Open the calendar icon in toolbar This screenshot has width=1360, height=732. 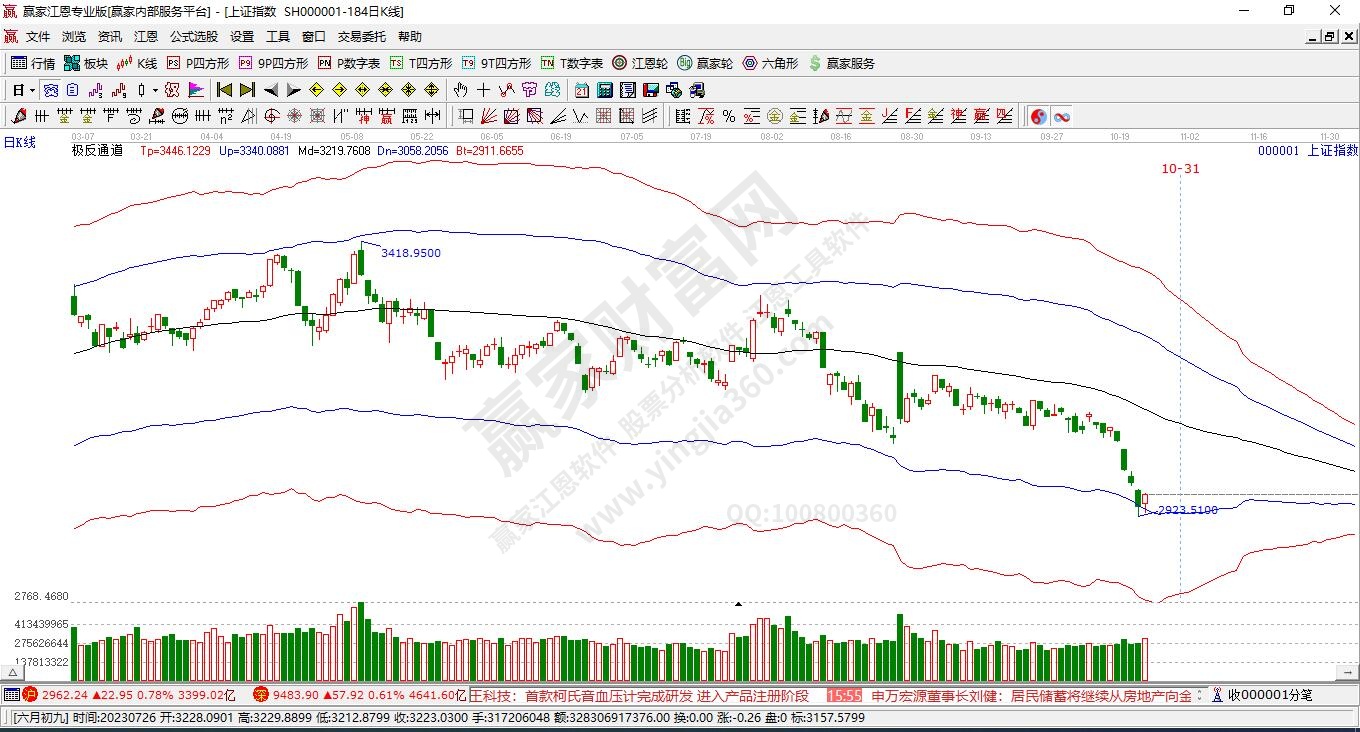581,90
